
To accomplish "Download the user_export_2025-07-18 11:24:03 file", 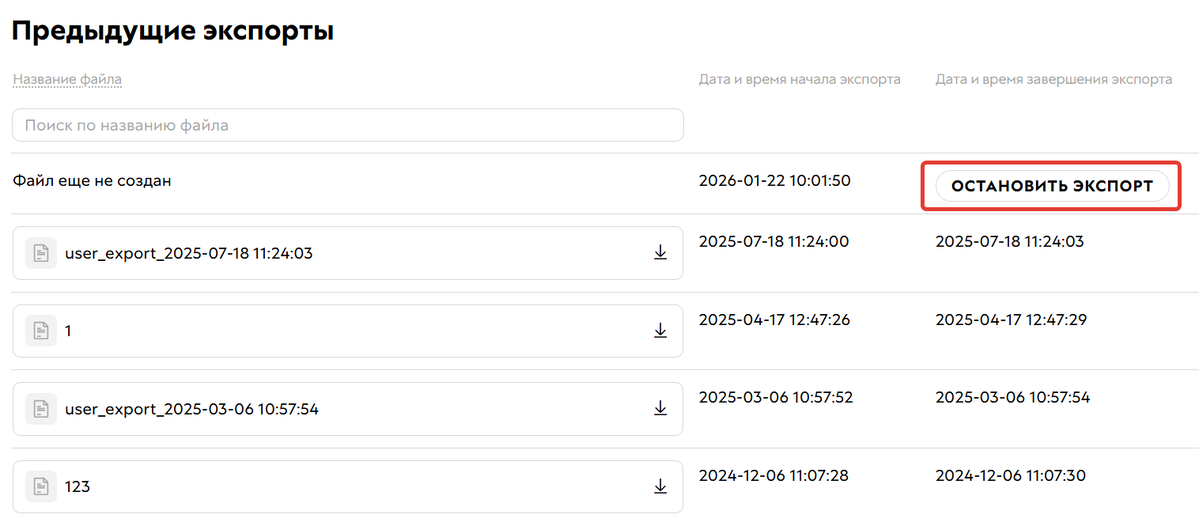I will (x=660, y=253).
